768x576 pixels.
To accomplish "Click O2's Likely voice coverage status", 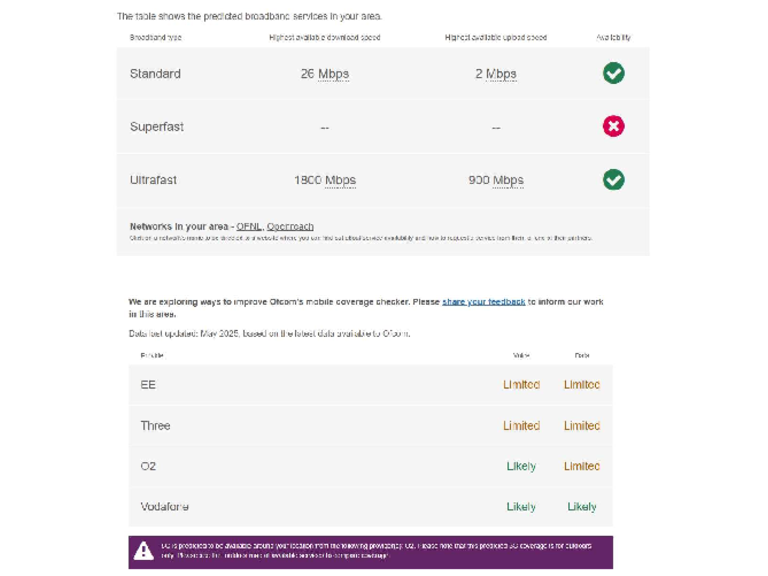I will click(521, 466).
